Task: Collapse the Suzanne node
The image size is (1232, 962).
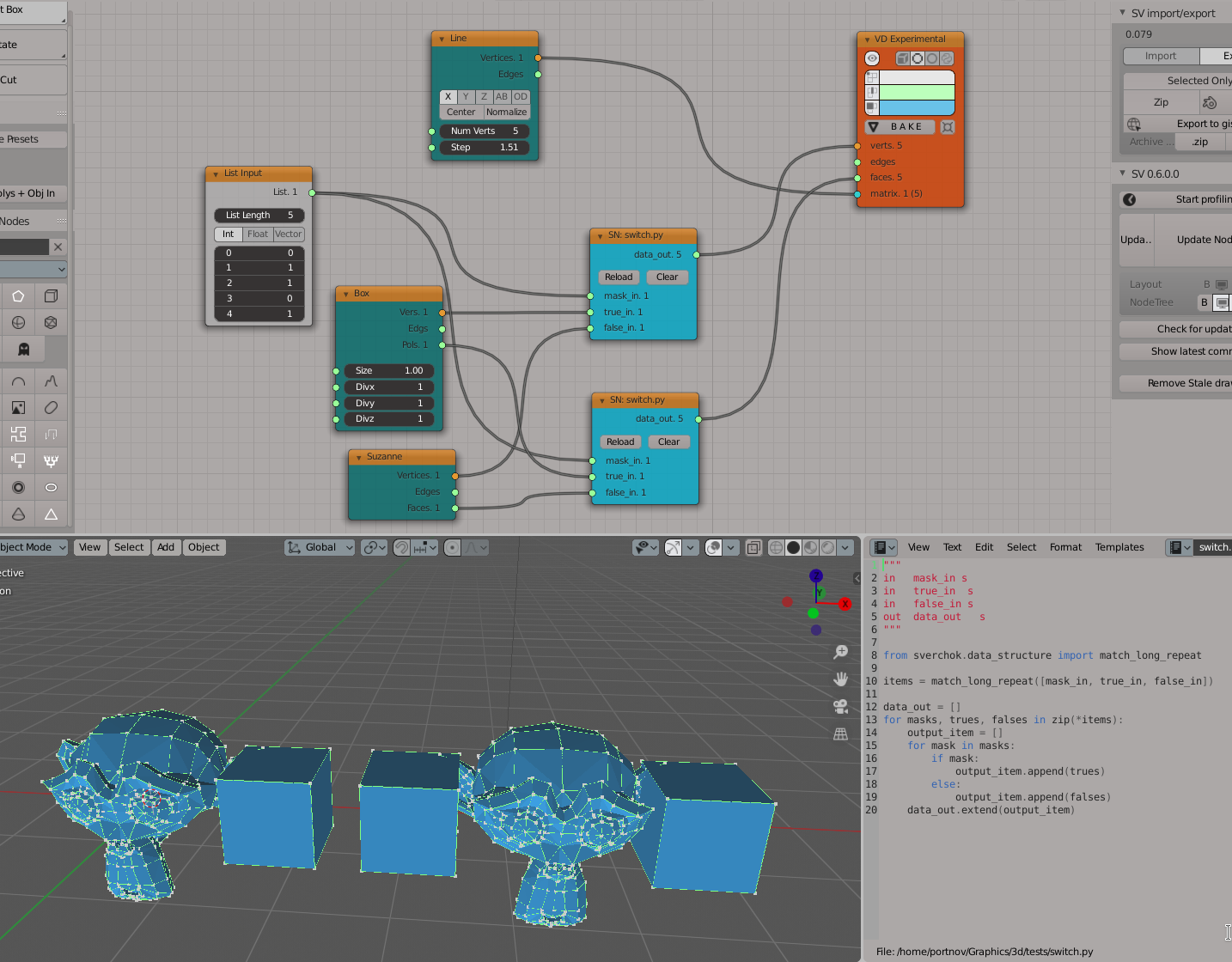Action: point(358,457)
